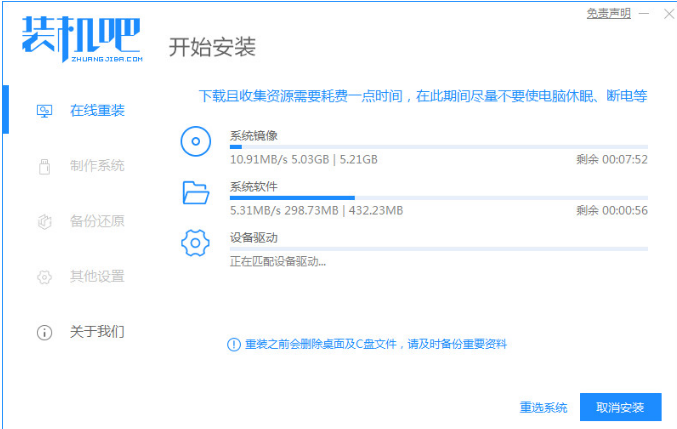Click the warning icon beside the backup reminder
Image resolution: width=677 pixels, height=429 pixels.
click(x=233, y=344)
